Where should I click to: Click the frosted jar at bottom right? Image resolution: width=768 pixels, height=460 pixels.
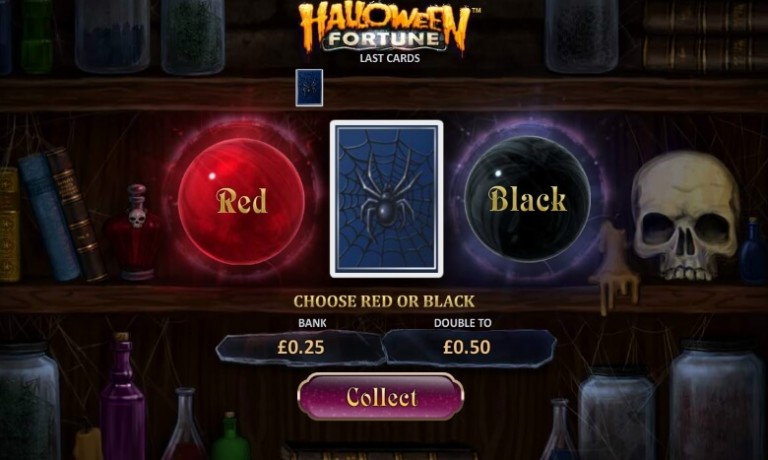coord(716,400)
